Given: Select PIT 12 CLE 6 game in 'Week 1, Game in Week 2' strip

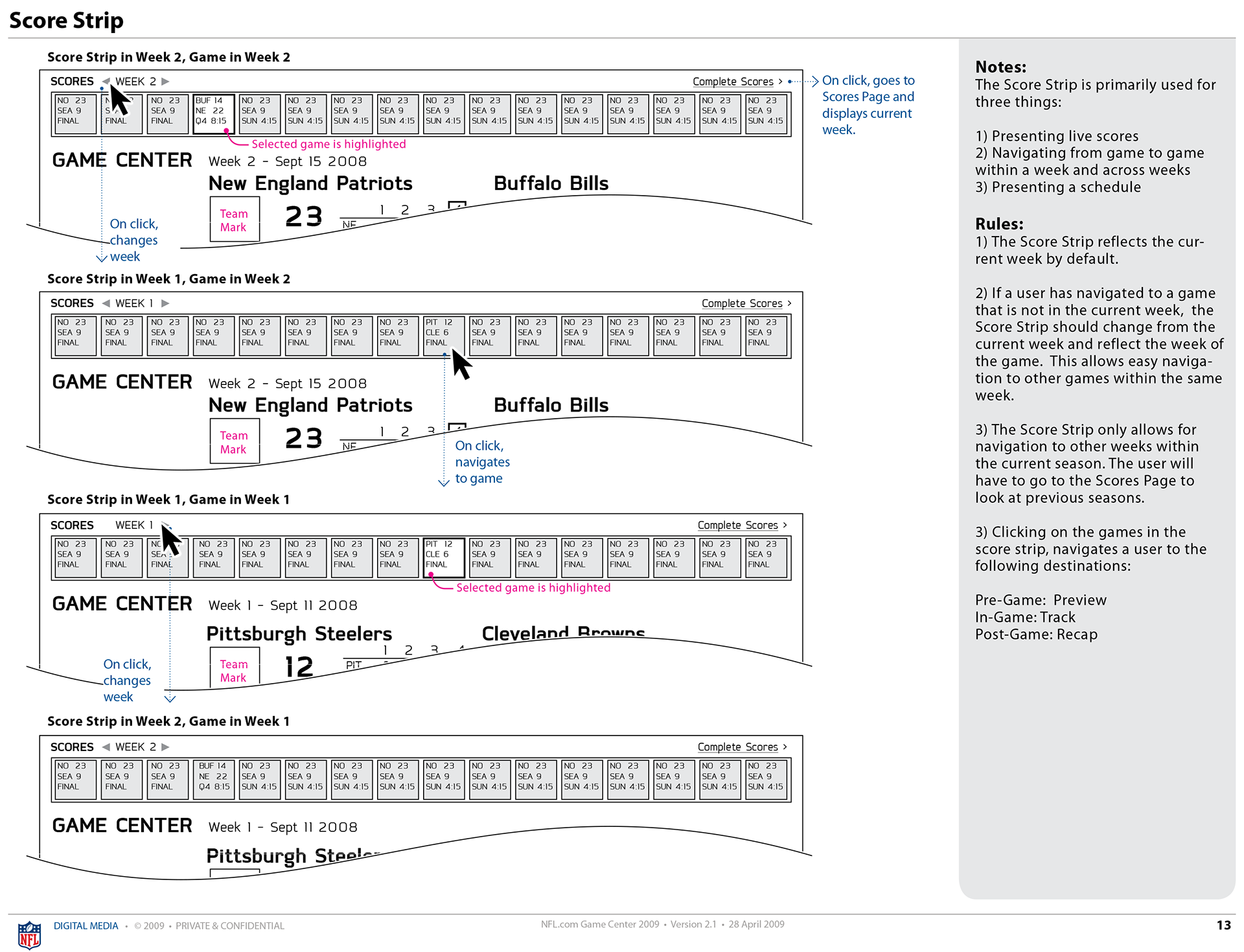Looking at the screenshot, I should tap(444, 336).
